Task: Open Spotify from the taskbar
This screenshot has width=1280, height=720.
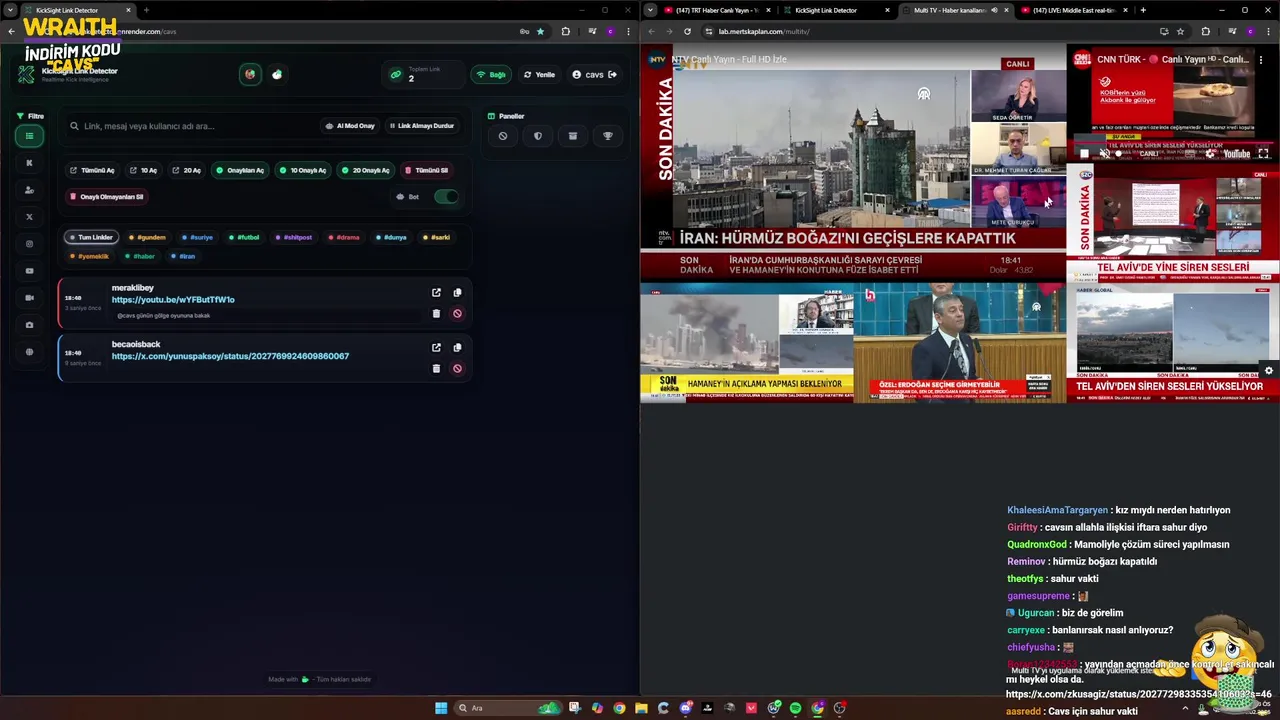Action: click(x=795, y=708)
